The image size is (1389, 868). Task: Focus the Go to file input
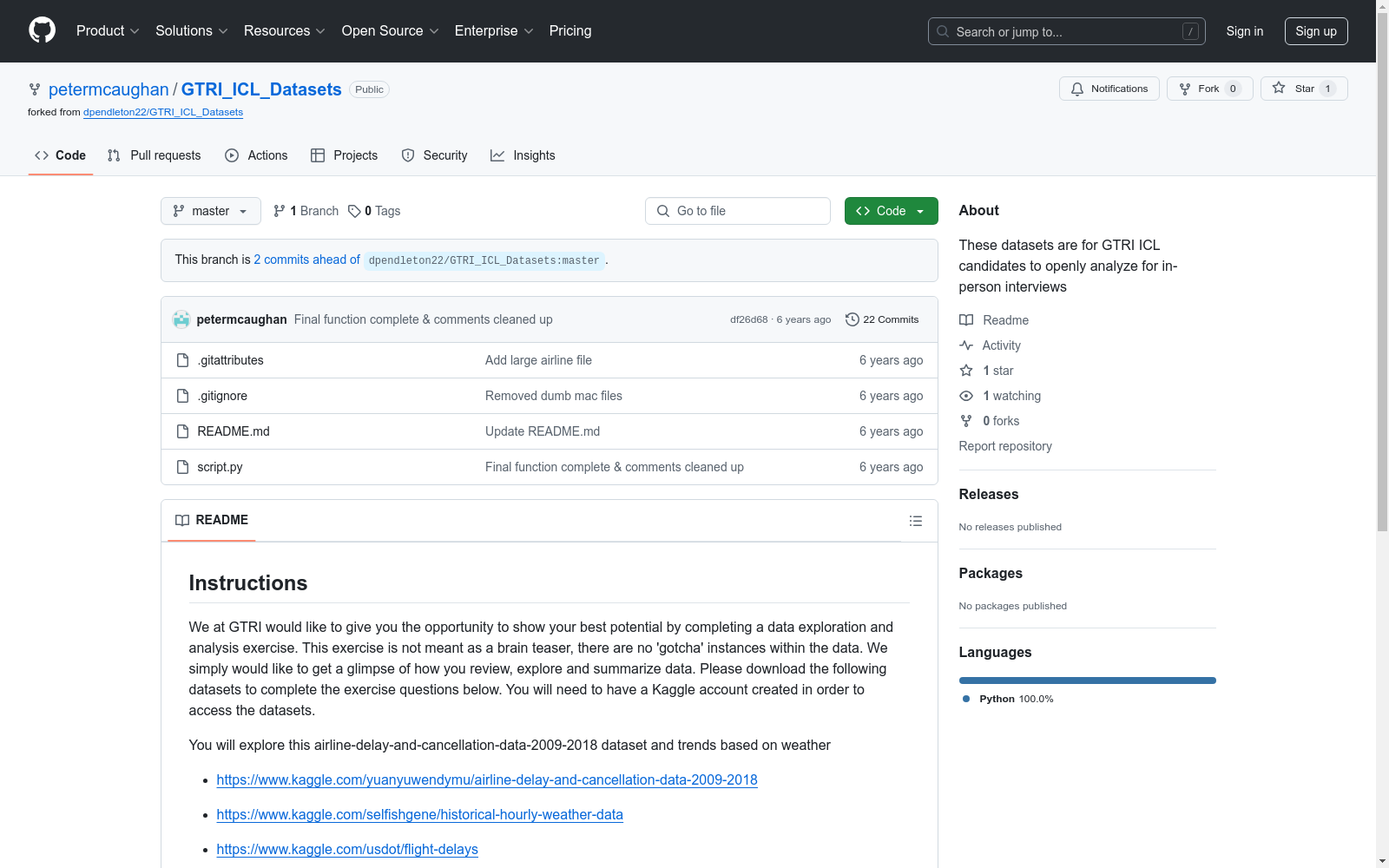738,211
